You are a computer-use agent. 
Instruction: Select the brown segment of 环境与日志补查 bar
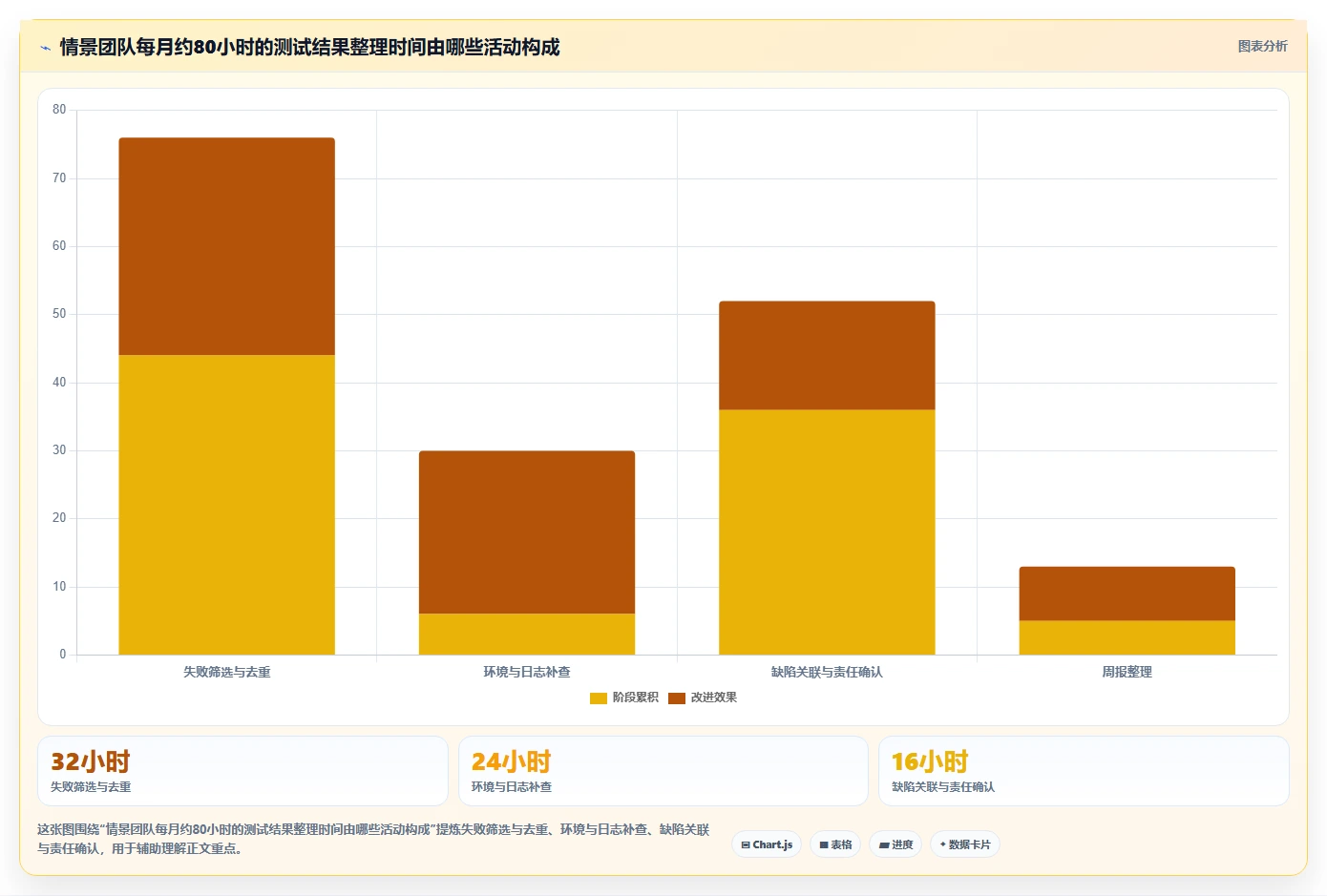tap(527, 532)
